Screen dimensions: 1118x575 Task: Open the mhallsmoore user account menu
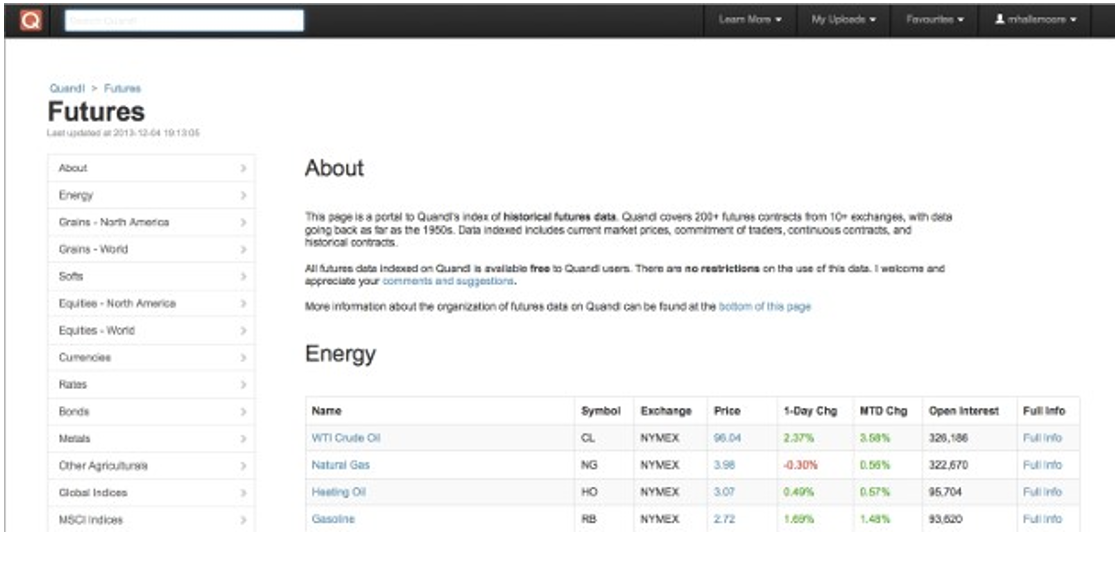[1035, 20]
